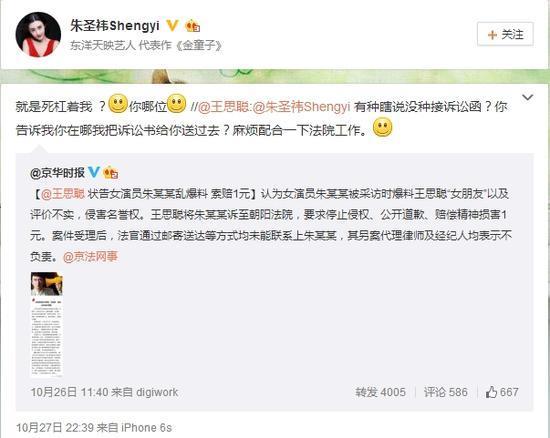
Task: Click the blue V verified badge beside 京华时报
Action: (94, 172)
